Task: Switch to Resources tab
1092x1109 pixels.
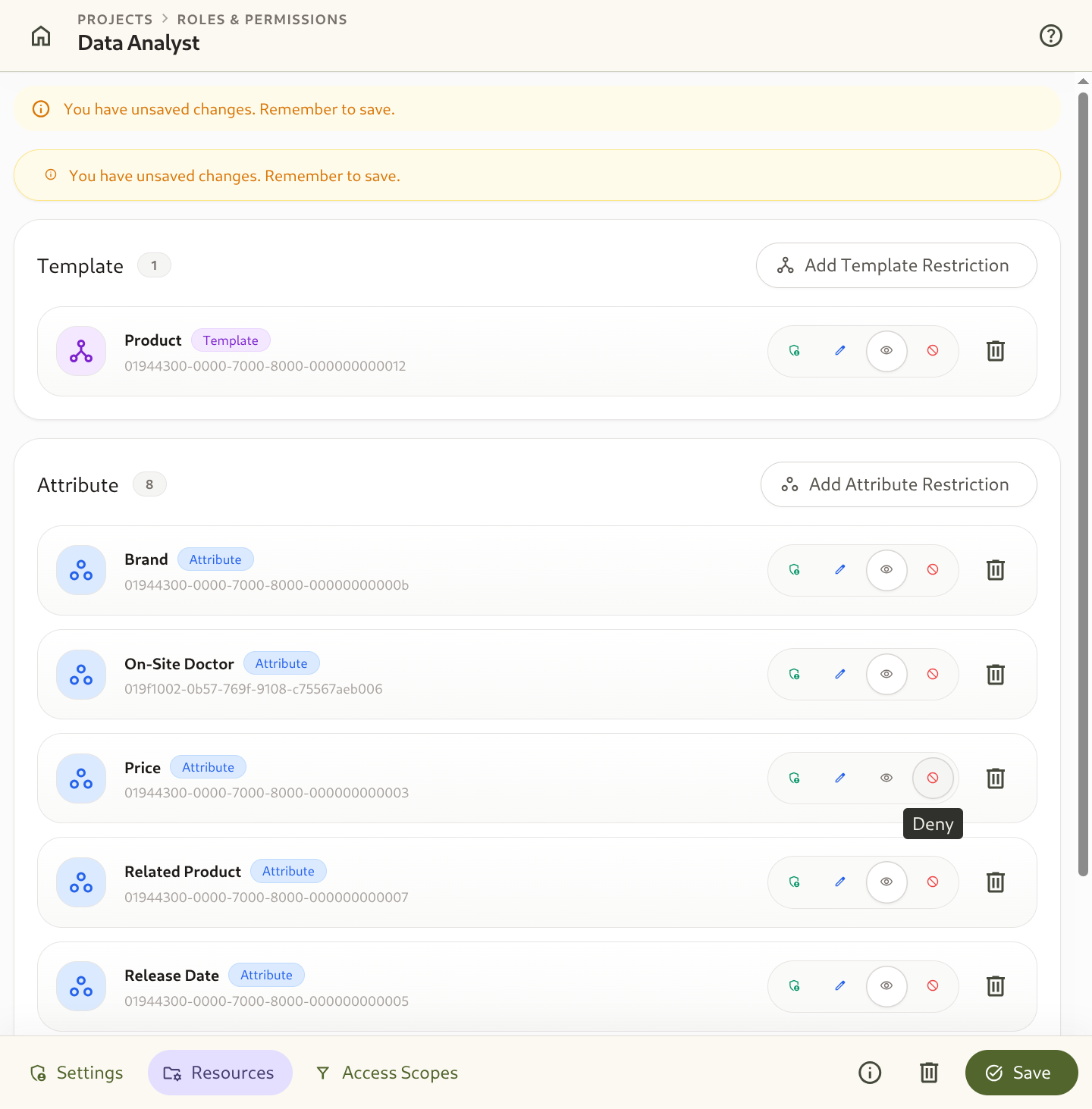Action: click(x=220, y=1073)
